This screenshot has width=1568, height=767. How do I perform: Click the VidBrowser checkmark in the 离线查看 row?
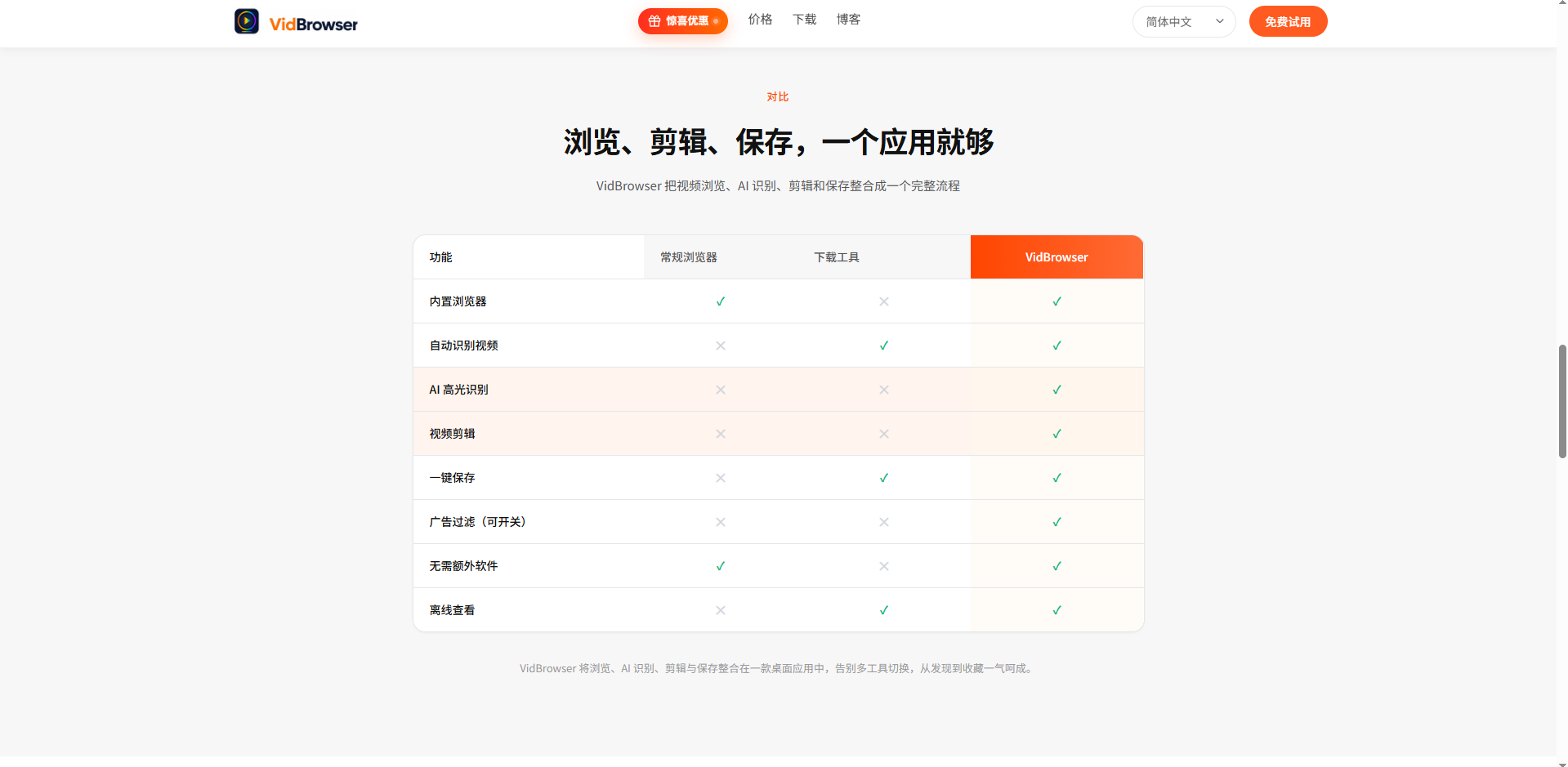tap(1057, 610)
